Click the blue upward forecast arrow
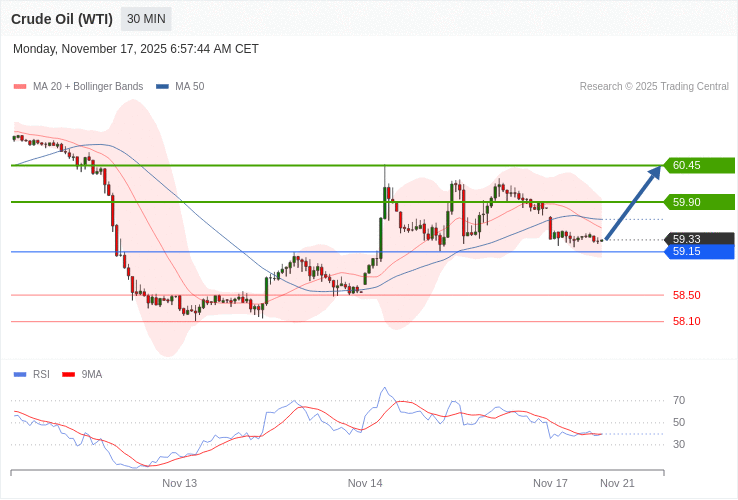 634,203
